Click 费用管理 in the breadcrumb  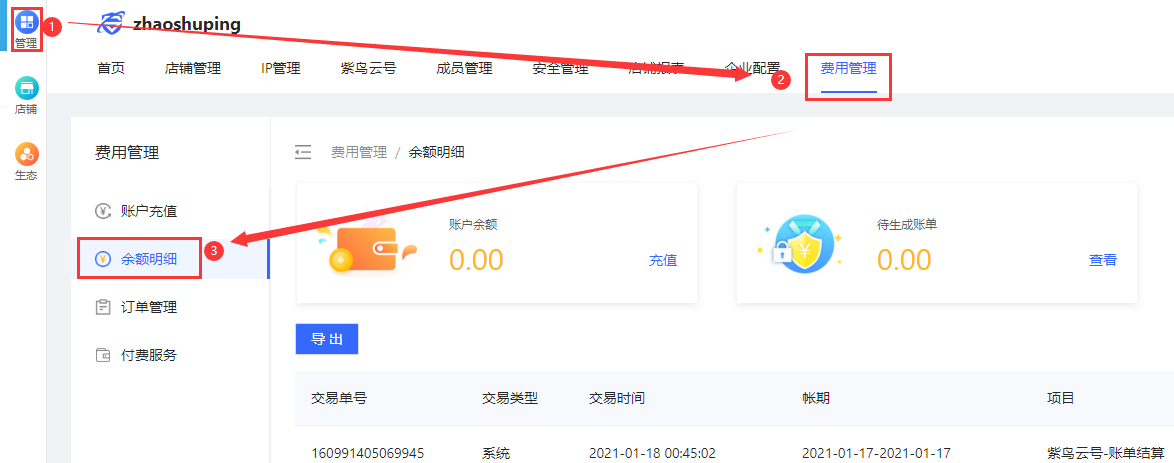click(359, 153)
